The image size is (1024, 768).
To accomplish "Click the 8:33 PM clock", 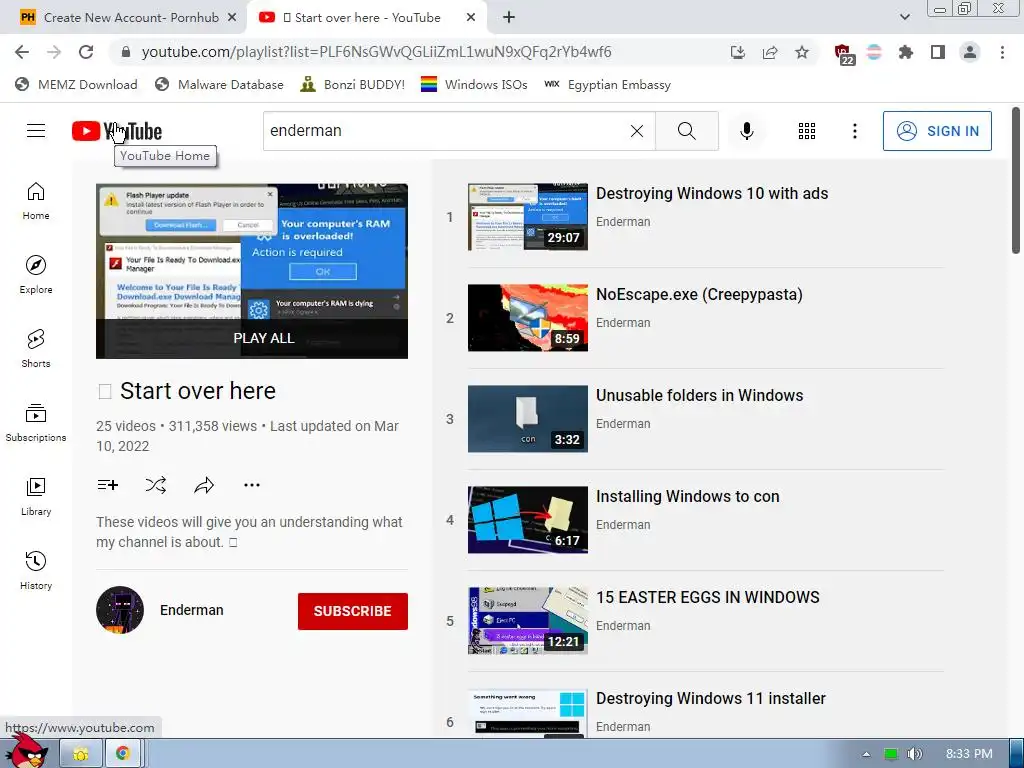I will tap(969, 754).
